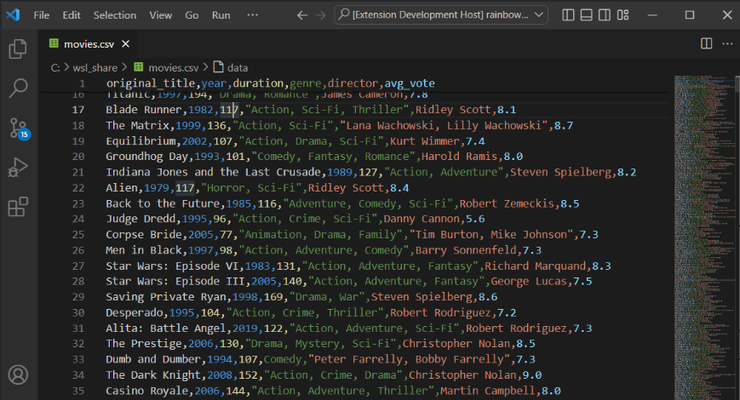Screen dimensions: 740x400
Task: Click Men in Black on line 26
Action: 143,250
